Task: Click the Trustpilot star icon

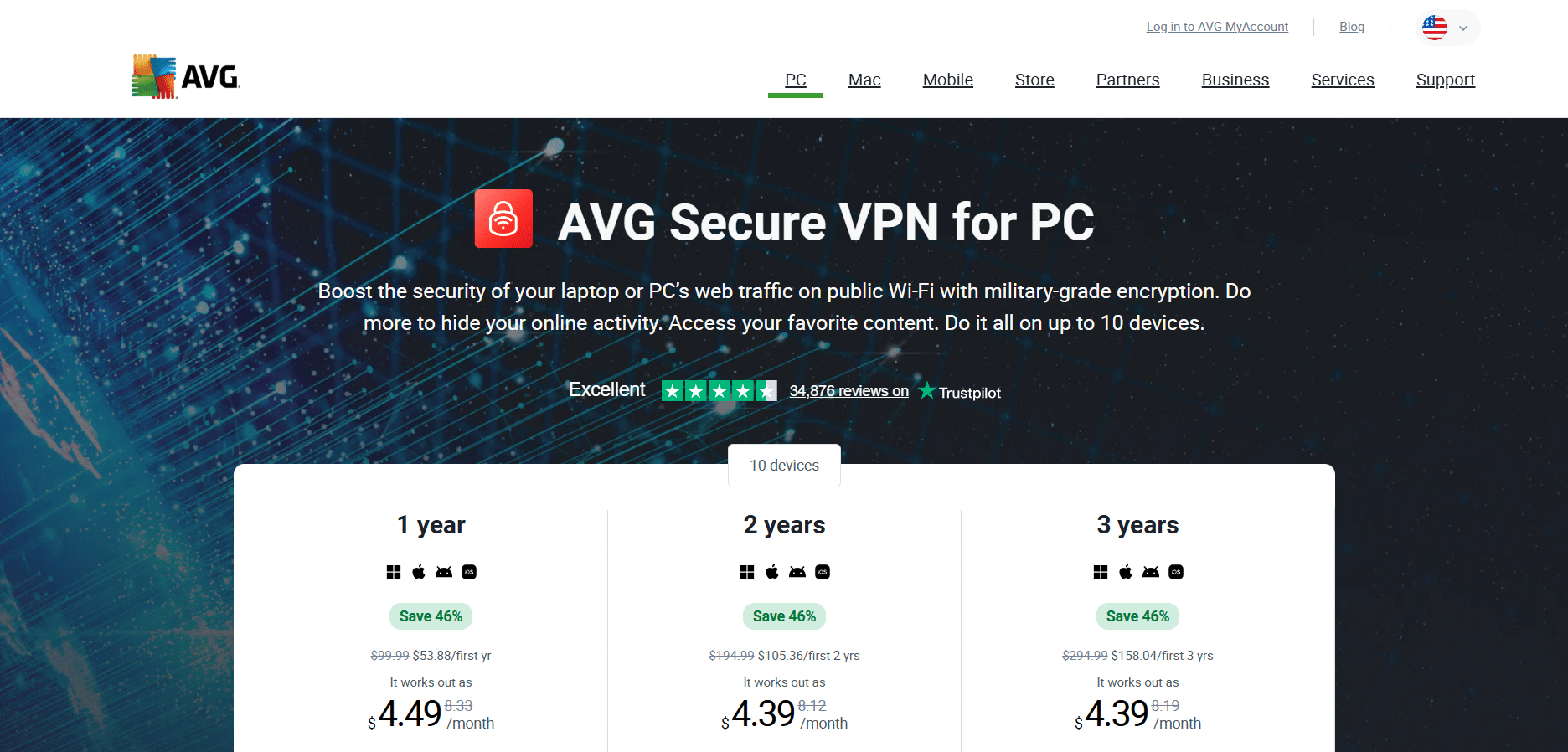Action: click(x=926, y=391)
